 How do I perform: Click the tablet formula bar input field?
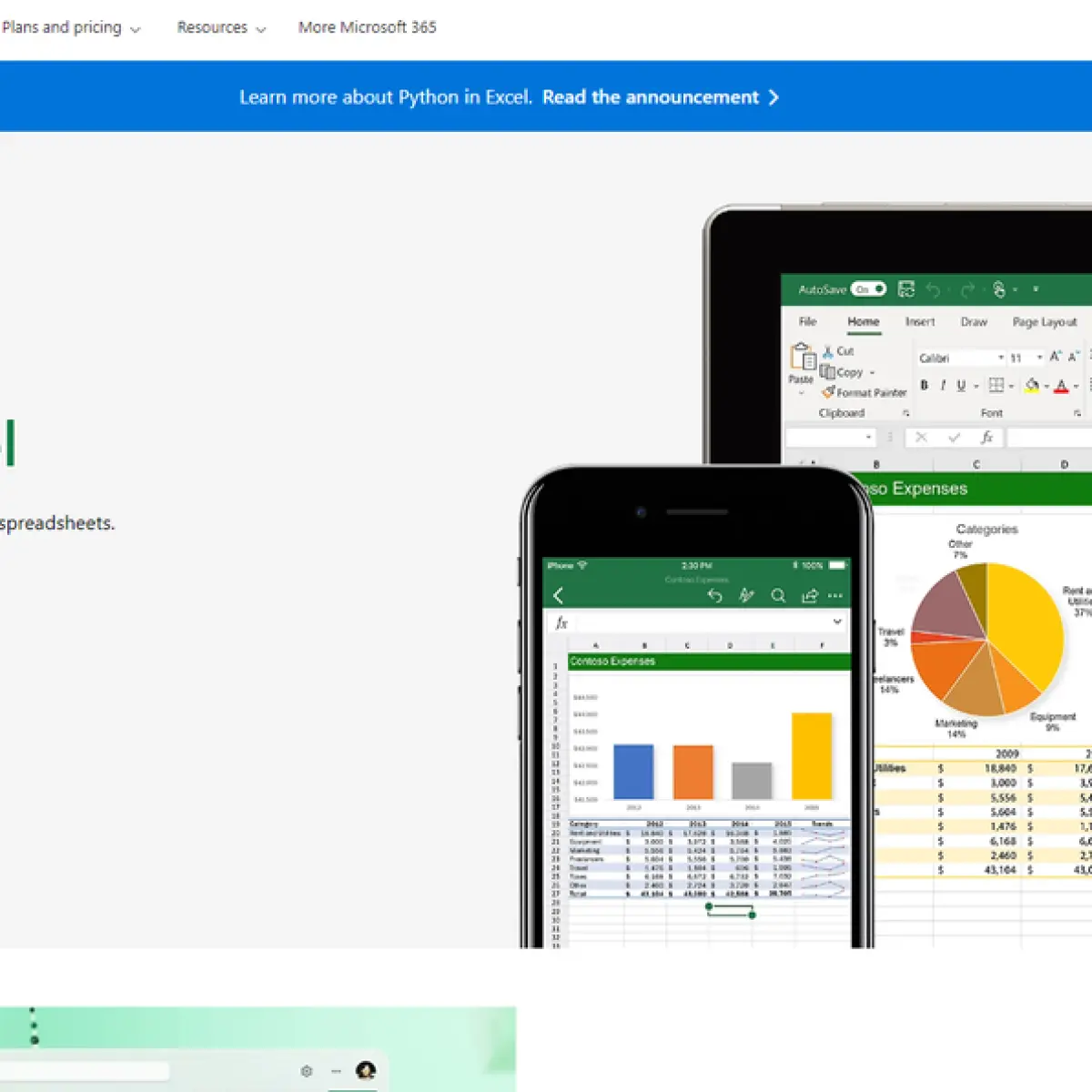(1049, 438)
